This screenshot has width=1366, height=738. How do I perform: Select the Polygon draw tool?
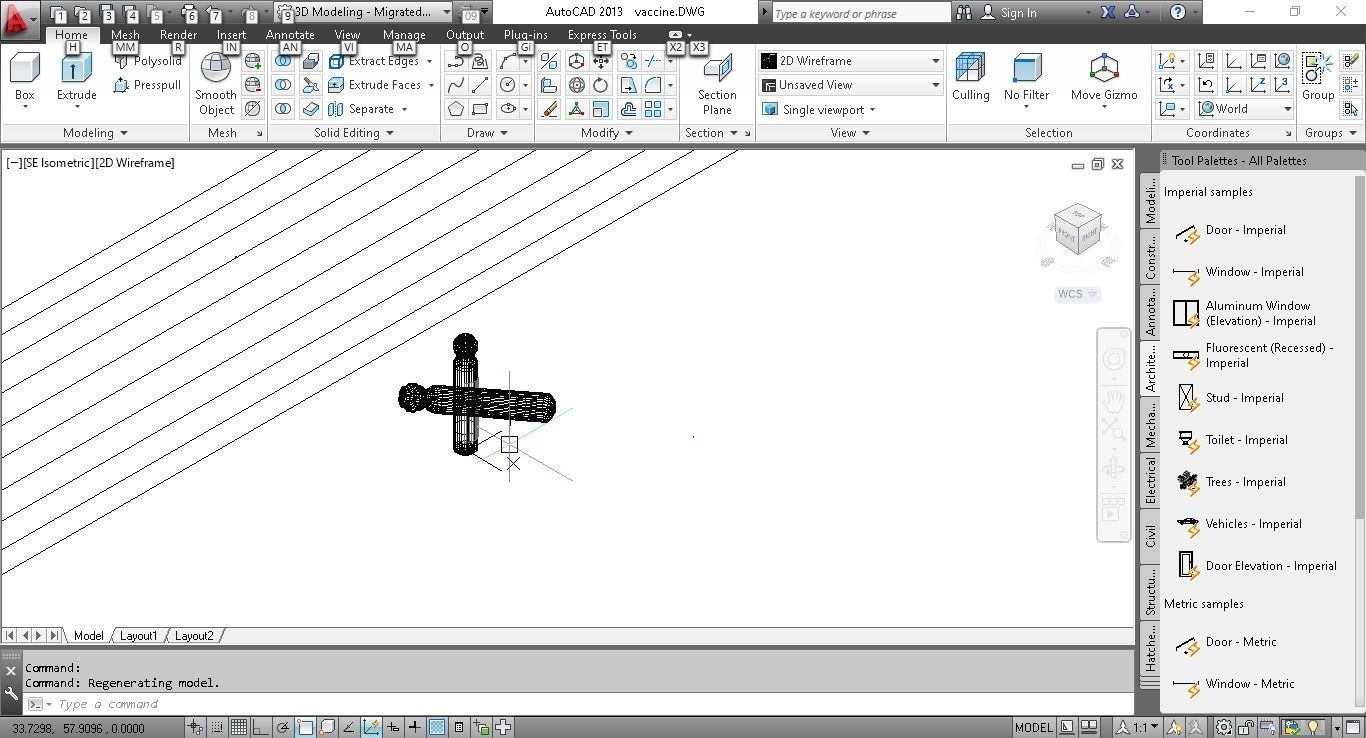[456, 109]
